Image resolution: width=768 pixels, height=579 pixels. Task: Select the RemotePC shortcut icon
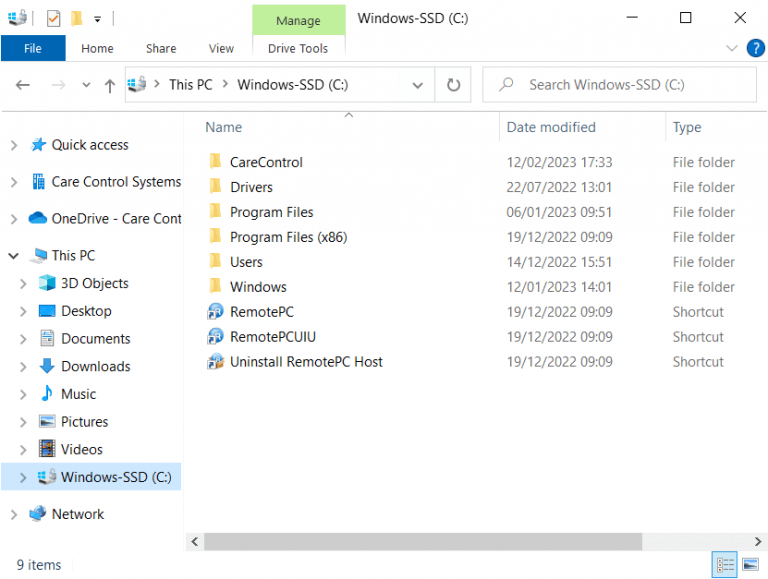[216, 311]
